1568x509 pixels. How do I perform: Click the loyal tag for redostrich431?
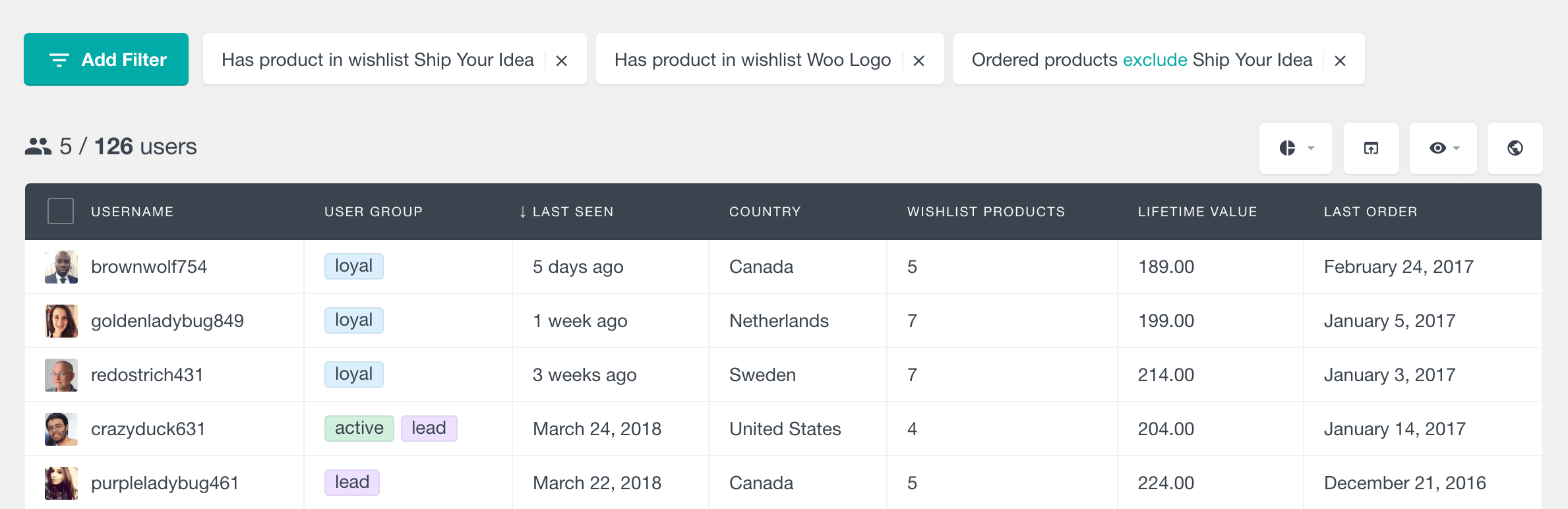[x=354, y=374]
